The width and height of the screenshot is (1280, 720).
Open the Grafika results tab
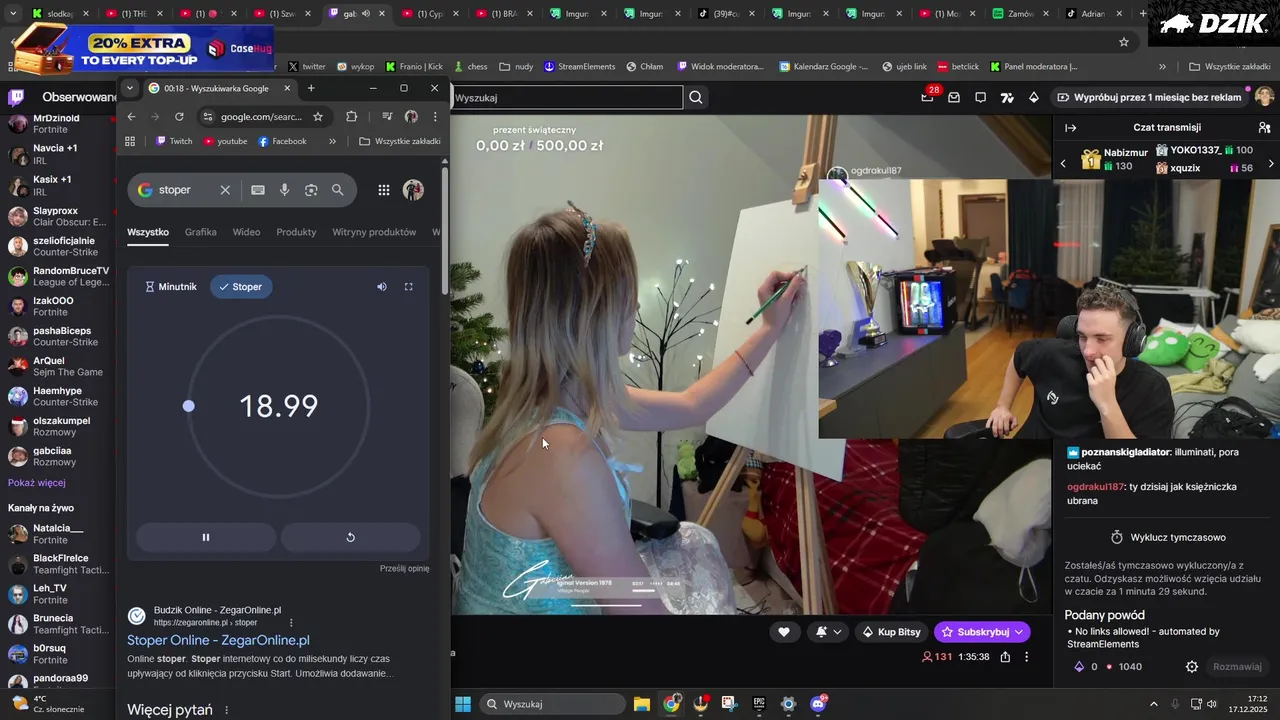coord(200,232)
